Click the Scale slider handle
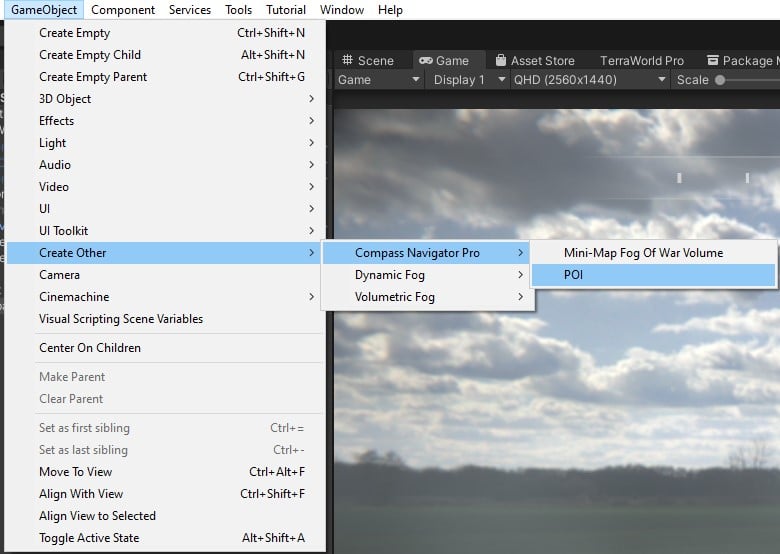The width and height of the screenshot is (780, 554). [x=719, y=80]
